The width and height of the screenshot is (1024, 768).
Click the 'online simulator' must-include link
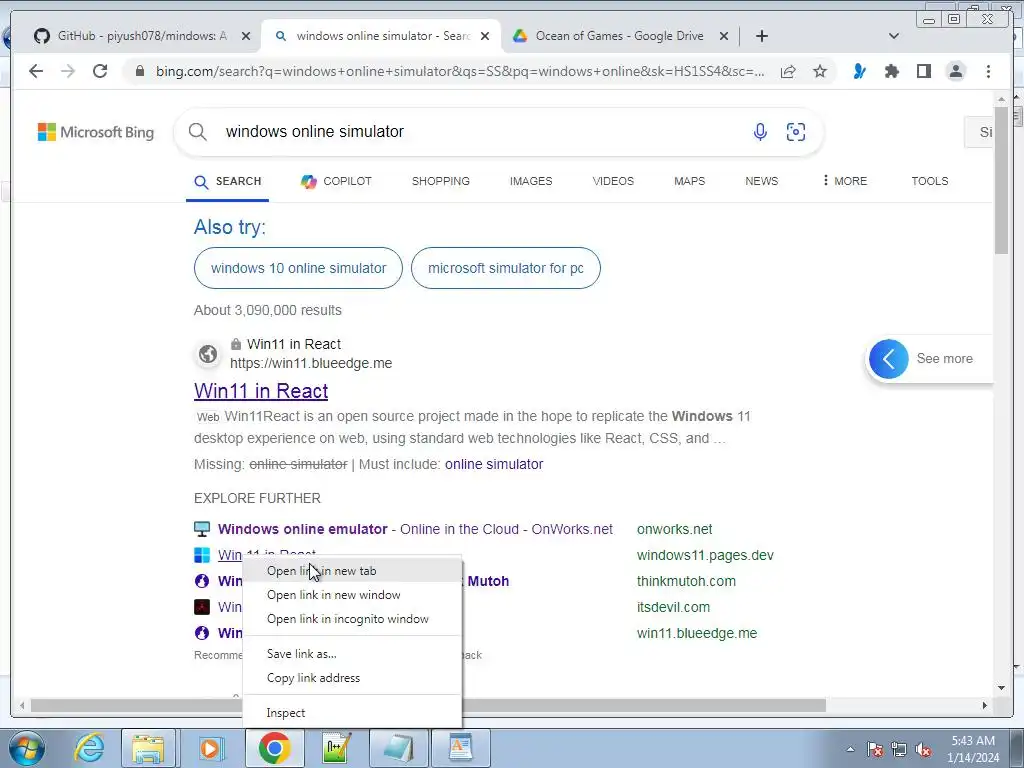[494, 464]
